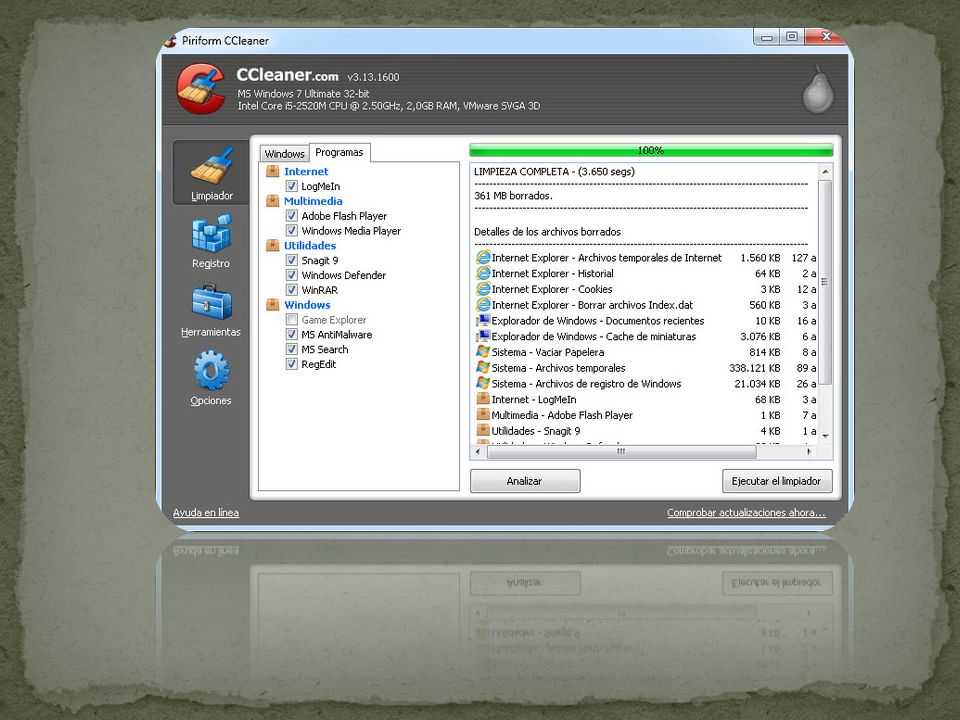This screenshot has width=960, height=720.
Task: Click the Ejecutar el limpiador button
Action: tap(777, 481)
